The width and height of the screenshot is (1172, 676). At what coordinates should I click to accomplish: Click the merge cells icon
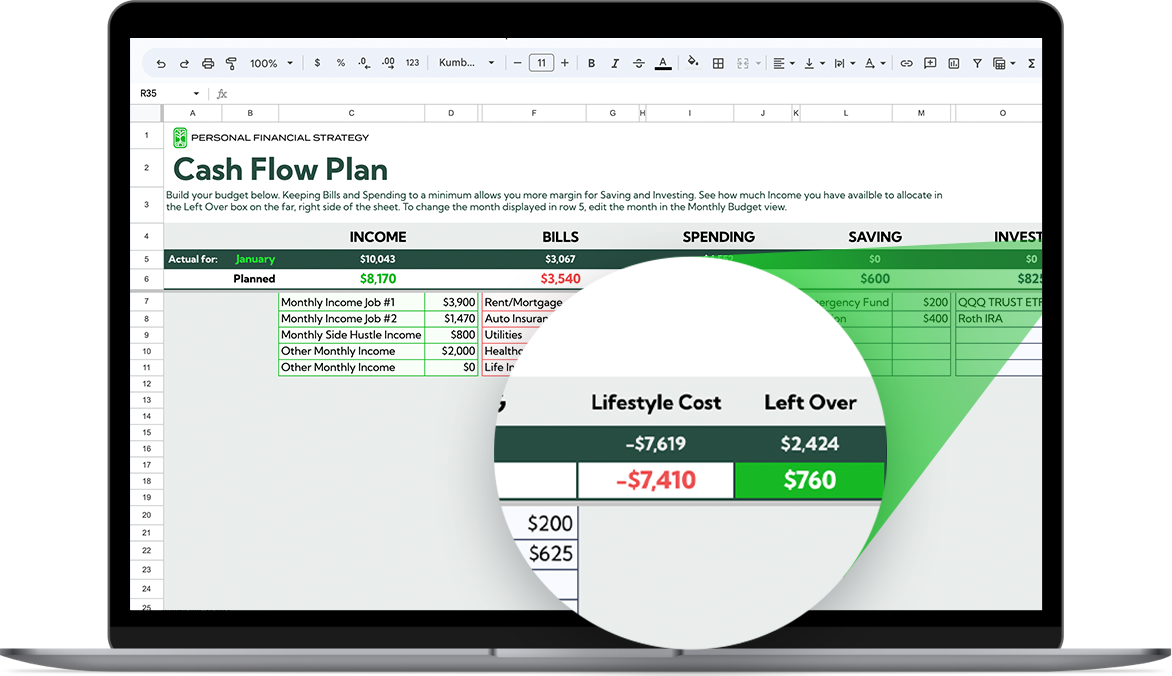tap(742, 64)
